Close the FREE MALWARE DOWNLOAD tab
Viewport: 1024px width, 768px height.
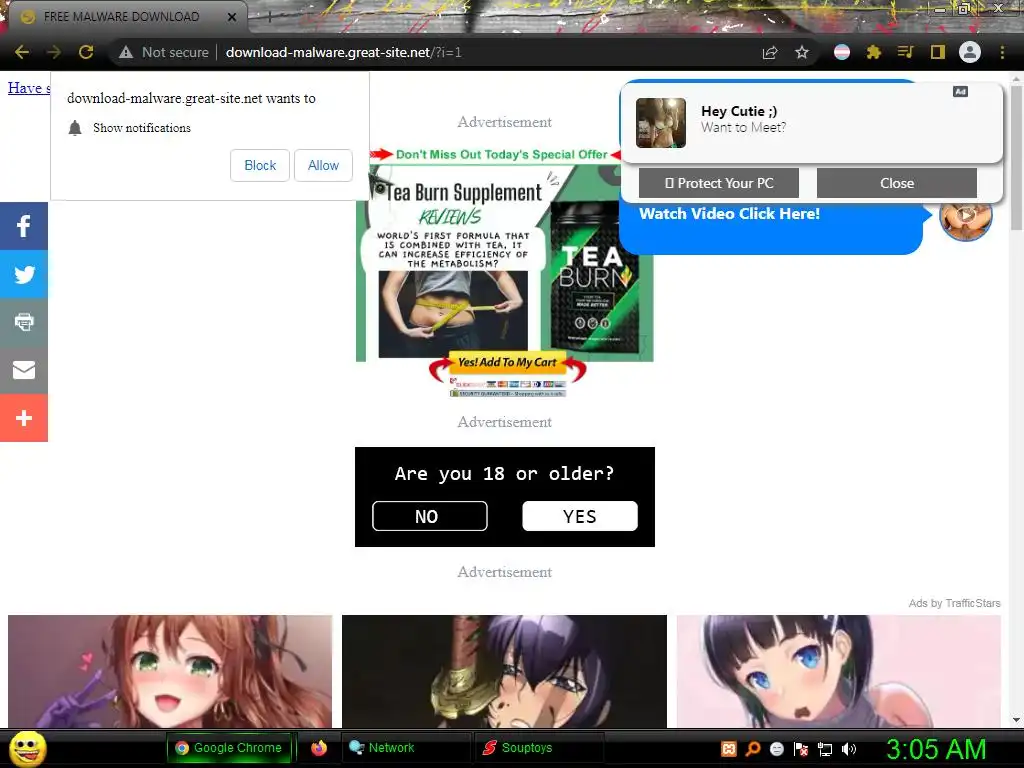232,17
